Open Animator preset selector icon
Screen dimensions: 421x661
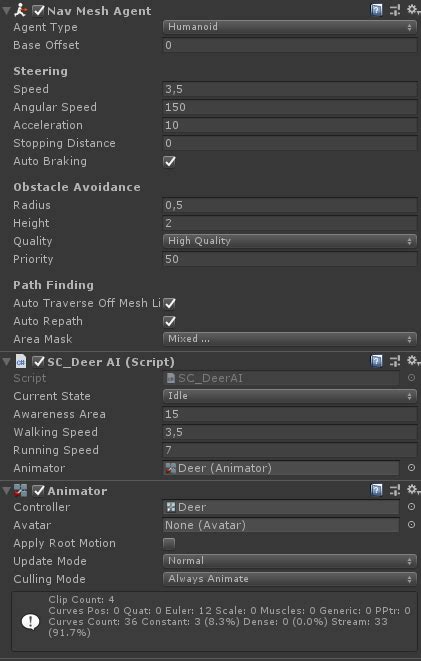point(395,490)
